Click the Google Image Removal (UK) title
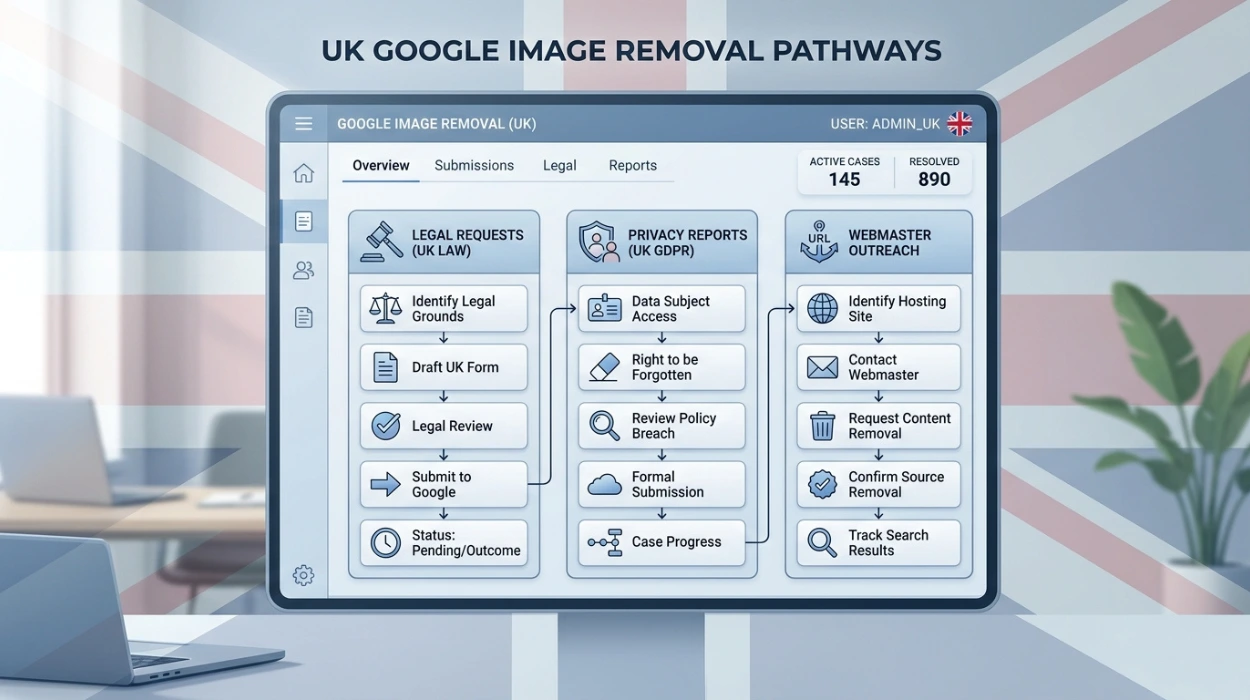This screenshot has width=1250, height=700. point(437,124)
